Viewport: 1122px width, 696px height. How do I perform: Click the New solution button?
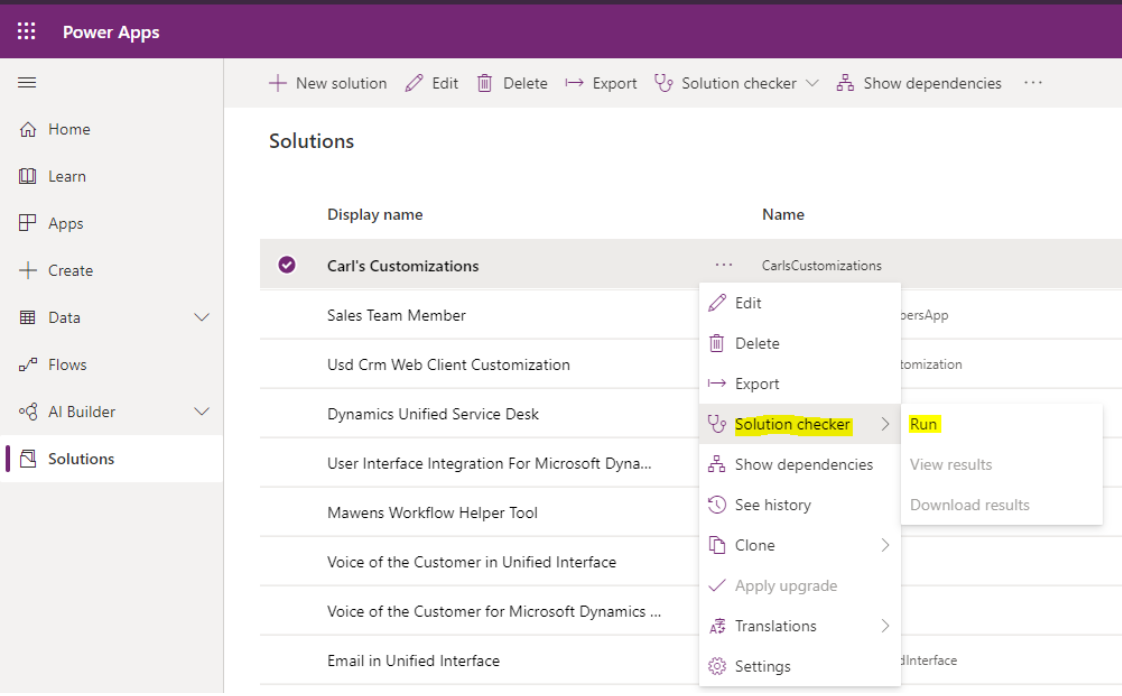point(328,83)
